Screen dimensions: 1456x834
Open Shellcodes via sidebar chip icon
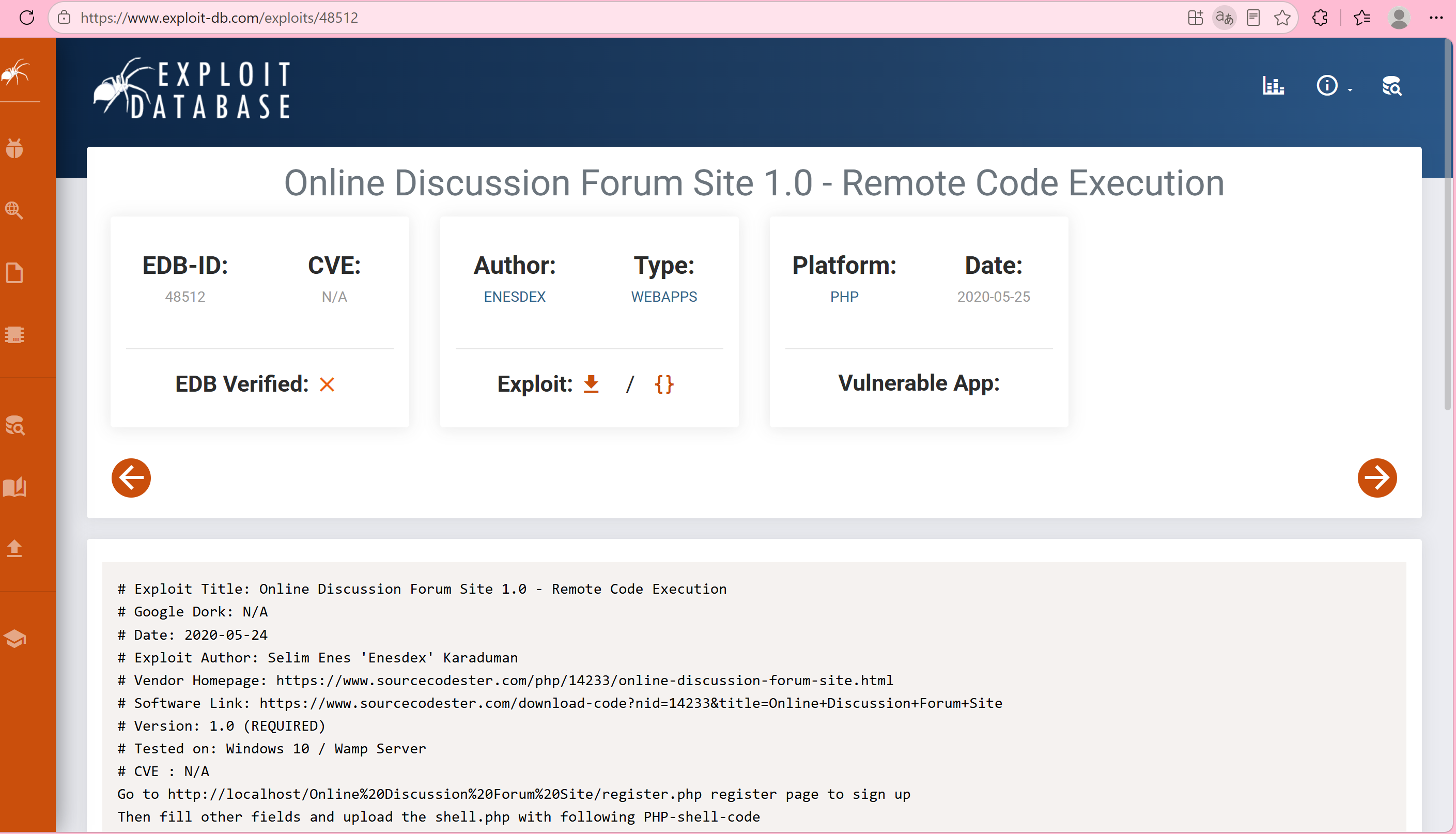point(14,334)
